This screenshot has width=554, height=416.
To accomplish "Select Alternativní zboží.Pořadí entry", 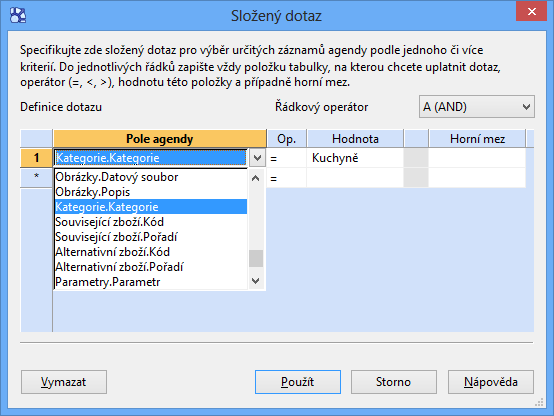I will 151,267.
